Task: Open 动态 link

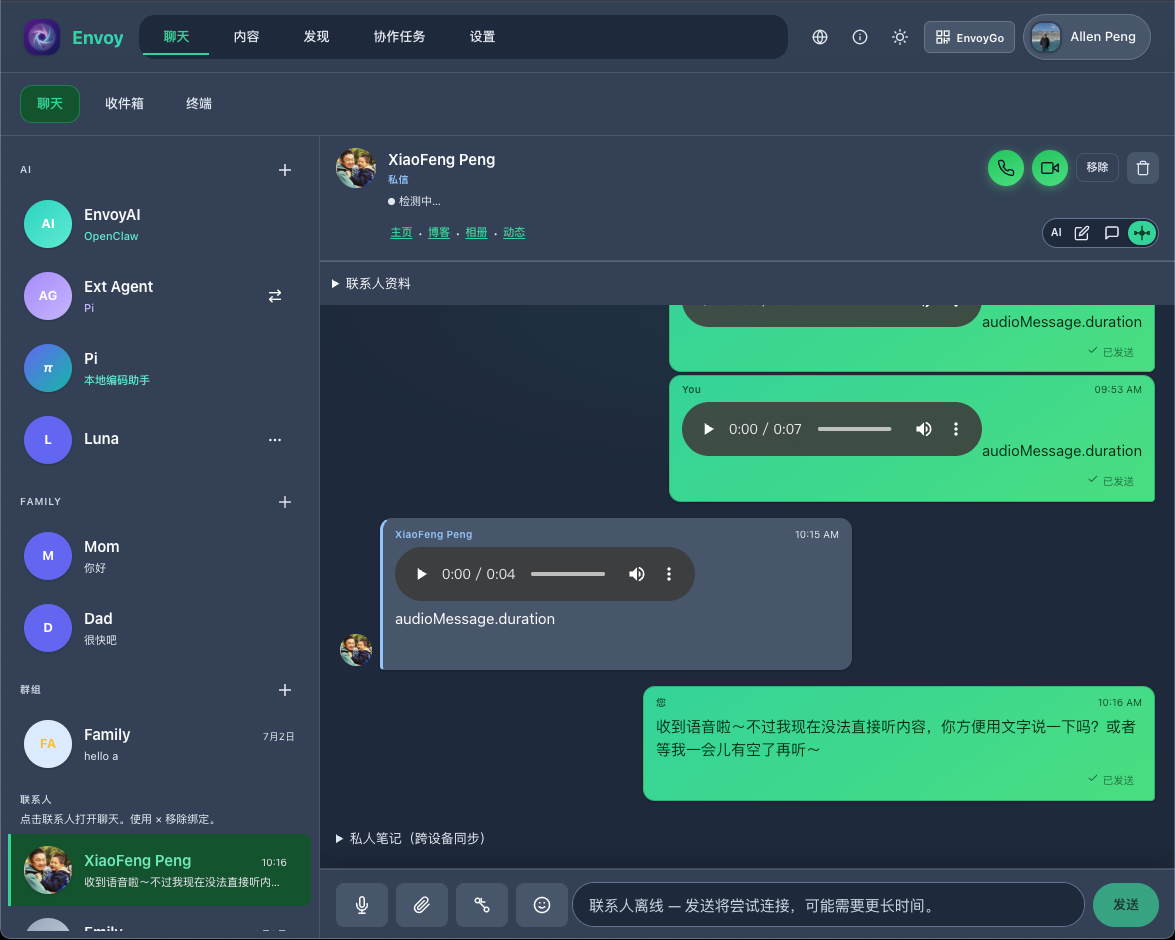Action: click(513, 233)
